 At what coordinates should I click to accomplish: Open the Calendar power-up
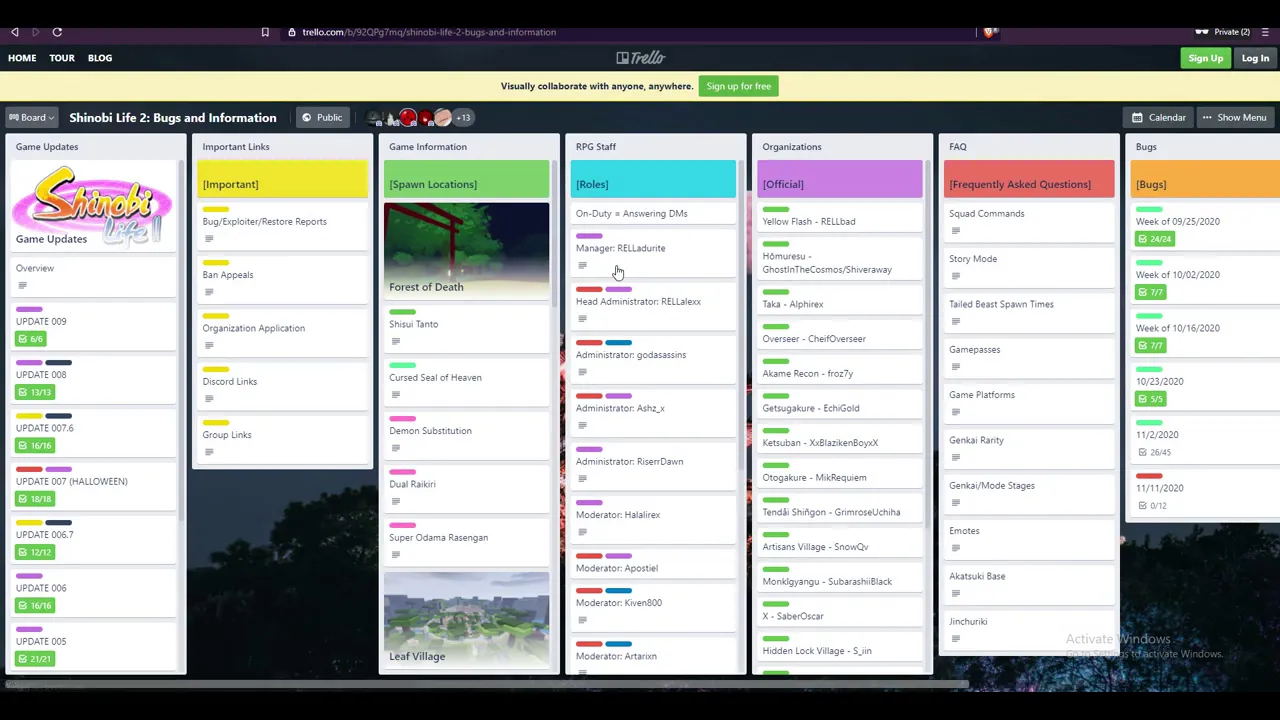(x=1158, y=118)
